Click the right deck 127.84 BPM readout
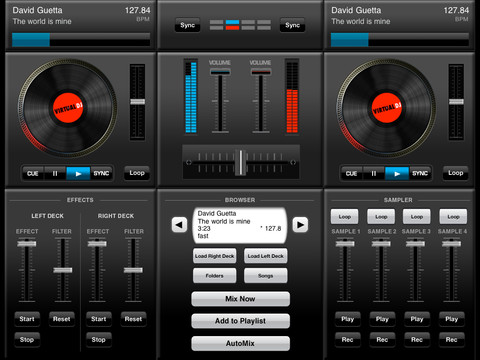This screenshot has width=480, height=360. tap(456, 10)
